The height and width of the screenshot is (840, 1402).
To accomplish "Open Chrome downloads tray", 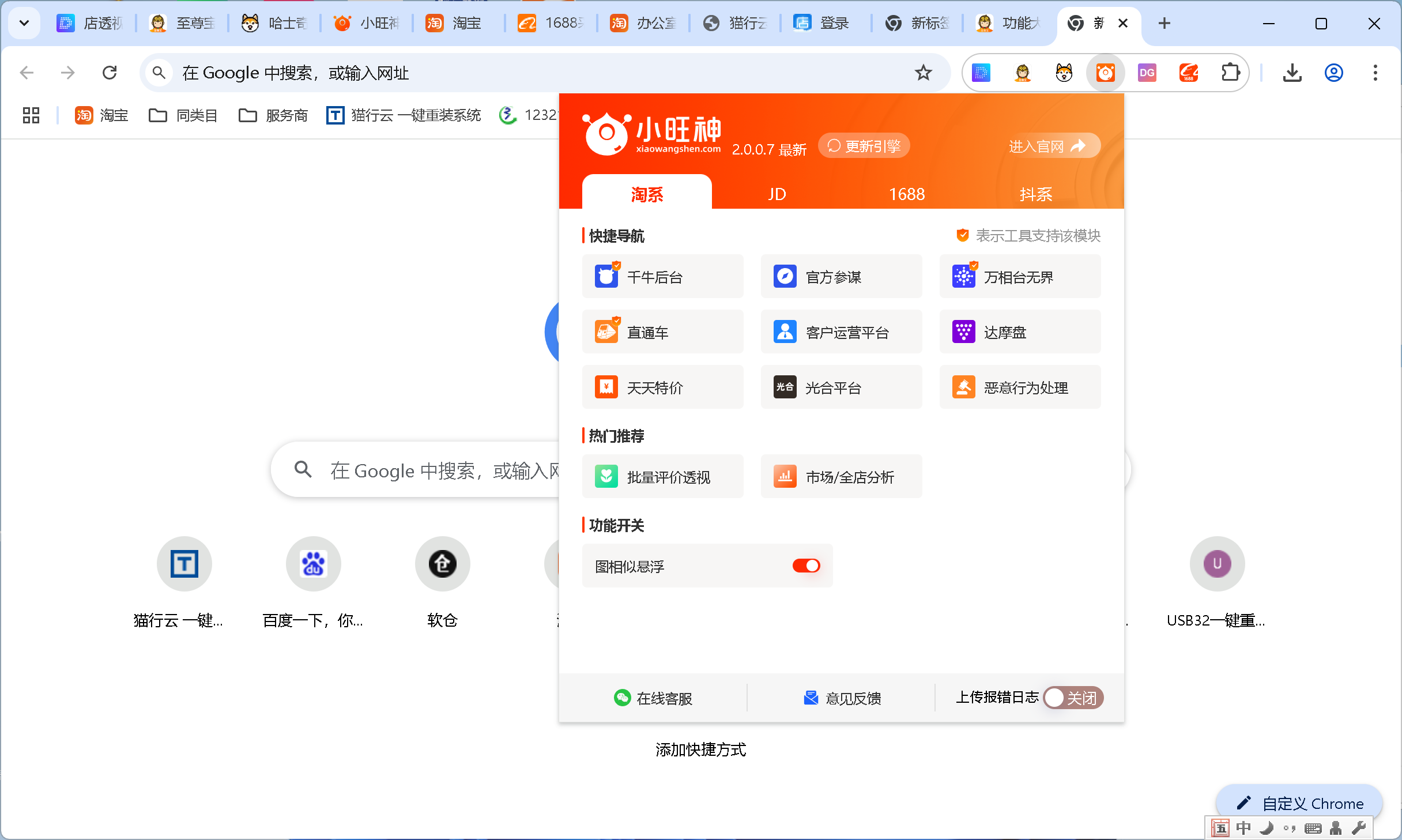I will tap(1292, 73).
